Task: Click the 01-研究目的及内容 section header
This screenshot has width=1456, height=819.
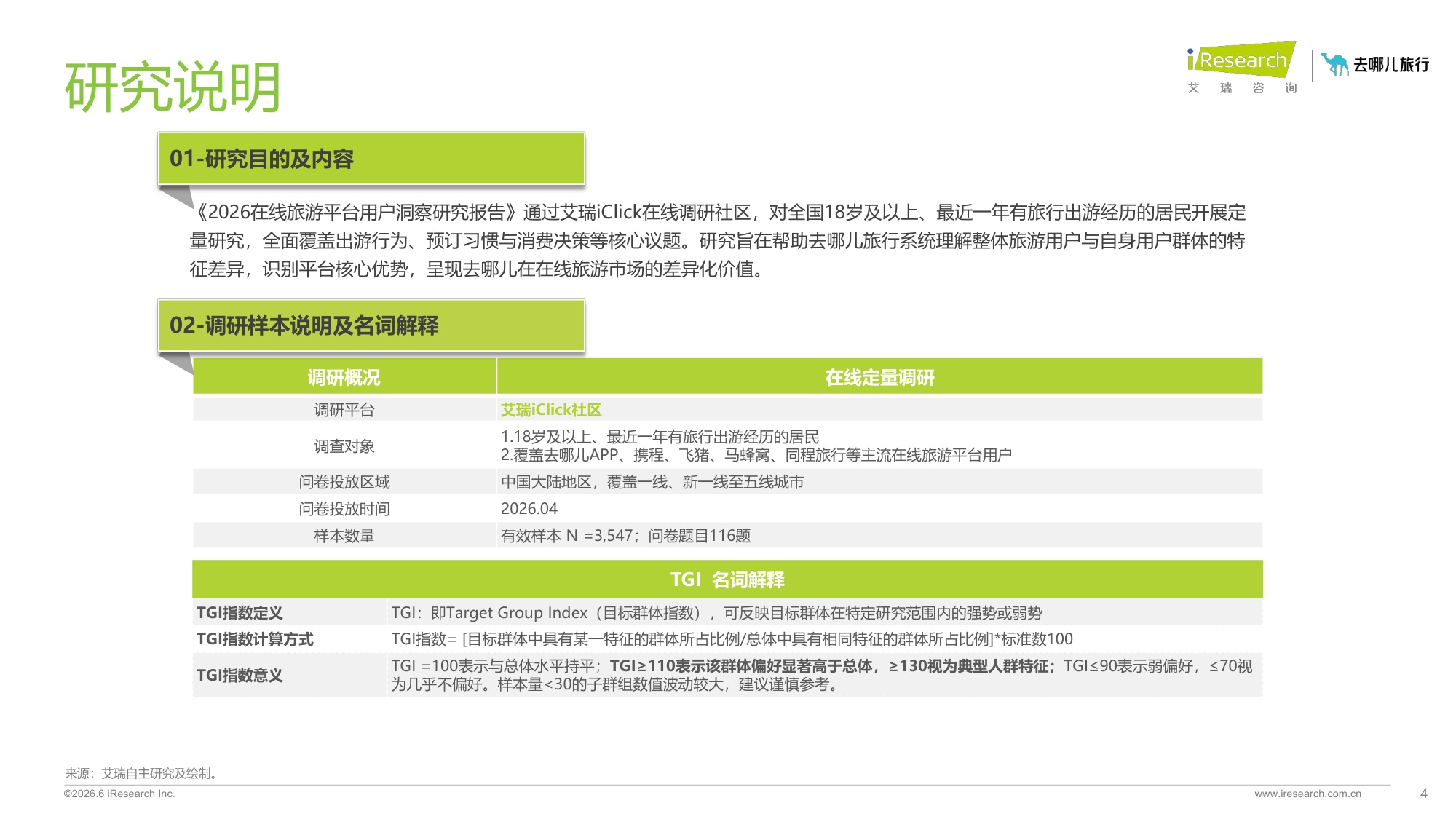Action: coord(371,158)
